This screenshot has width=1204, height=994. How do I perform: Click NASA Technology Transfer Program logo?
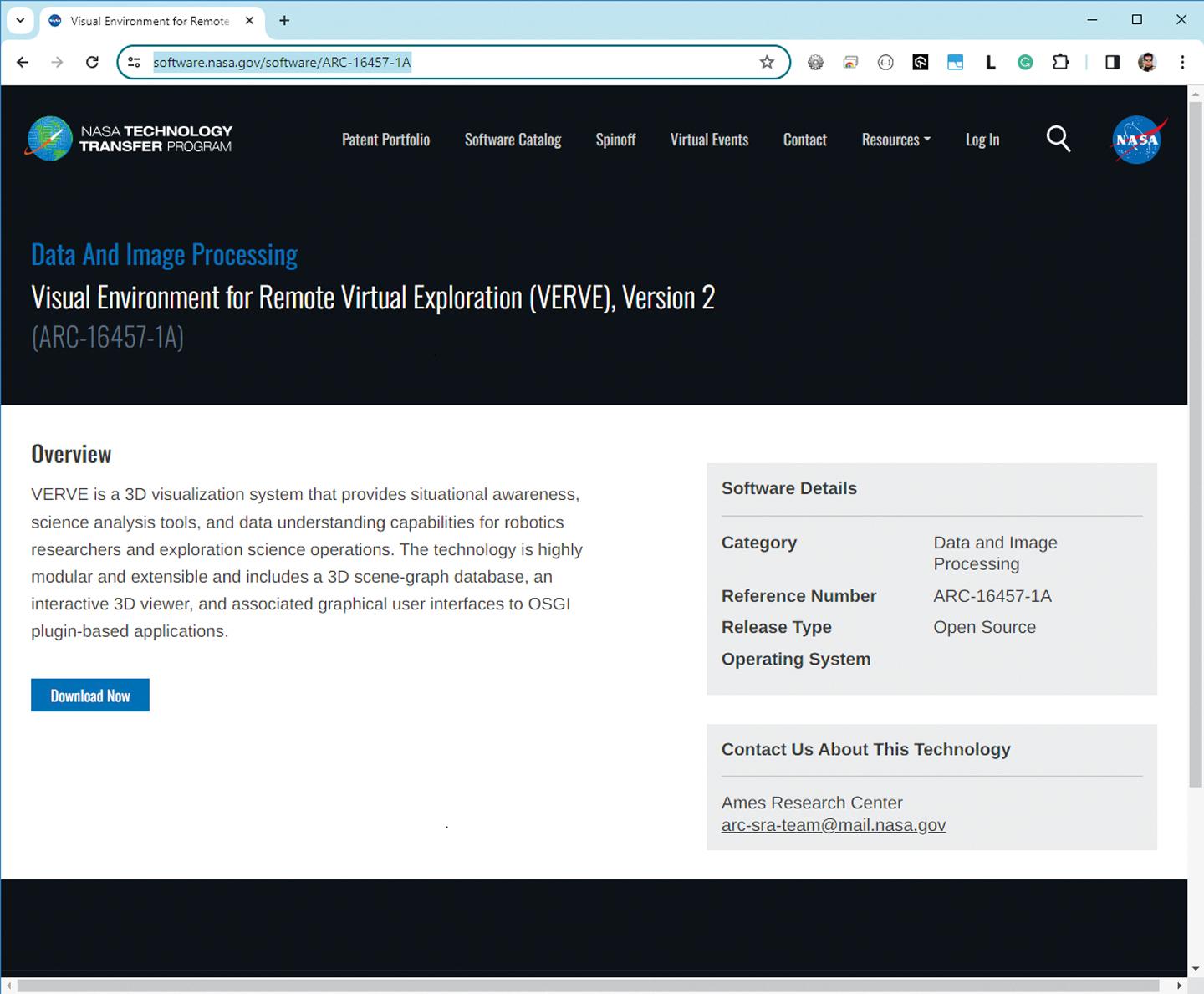[x=130, y=139]
